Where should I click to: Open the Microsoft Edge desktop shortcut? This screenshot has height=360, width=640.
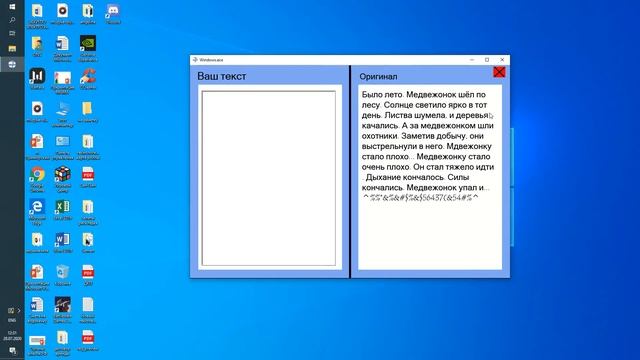37,212
